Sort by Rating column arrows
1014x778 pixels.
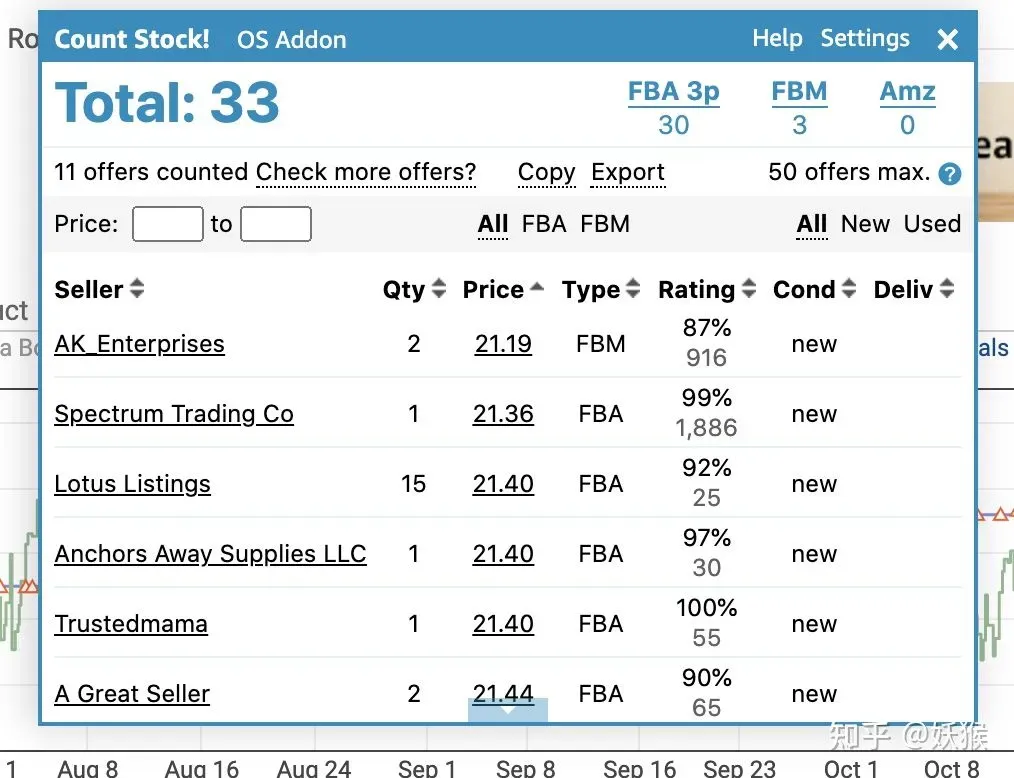tap(748, 288)
